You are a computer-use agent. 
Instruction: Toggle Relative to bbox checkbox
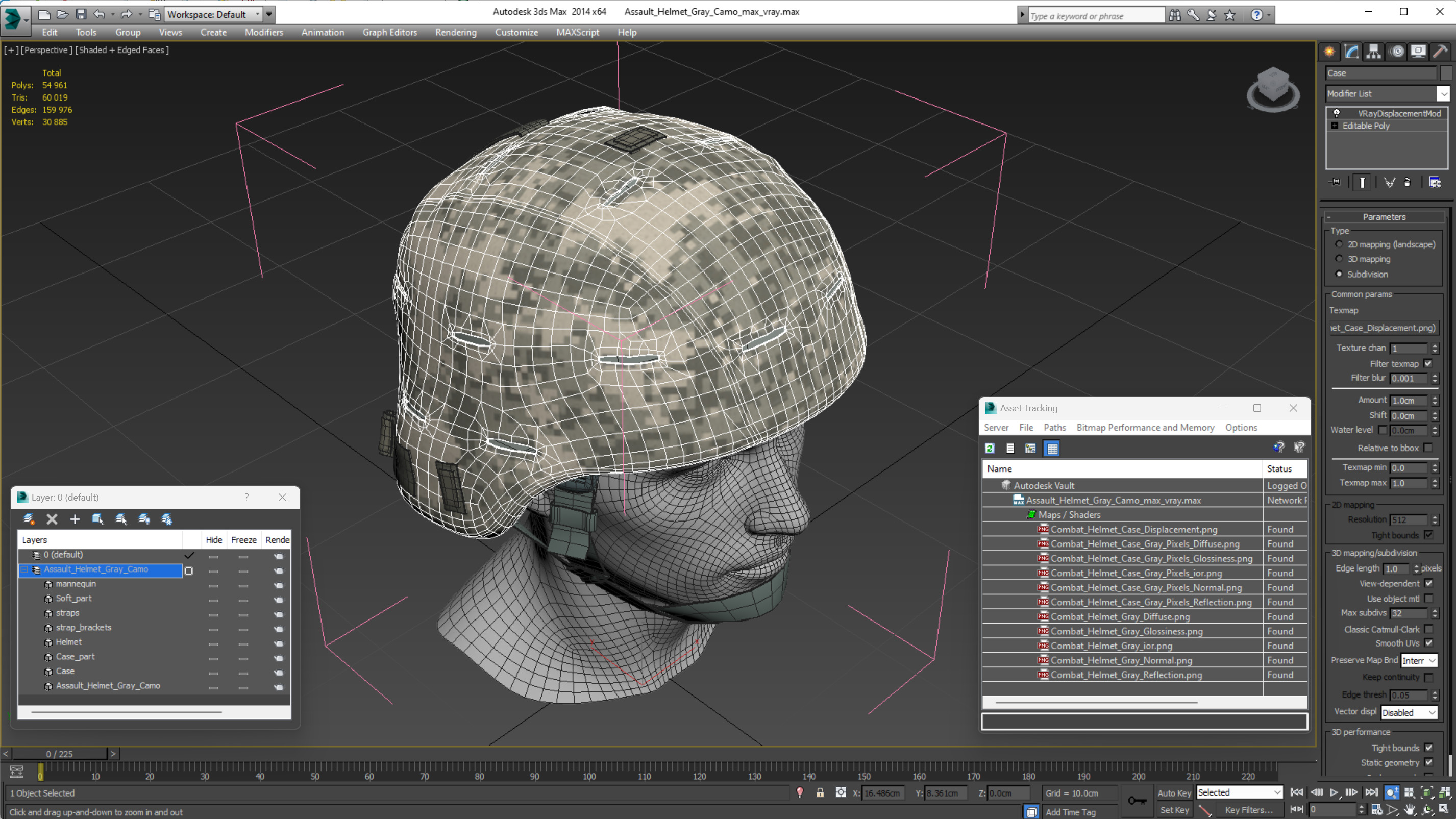tap(1428, 448)
